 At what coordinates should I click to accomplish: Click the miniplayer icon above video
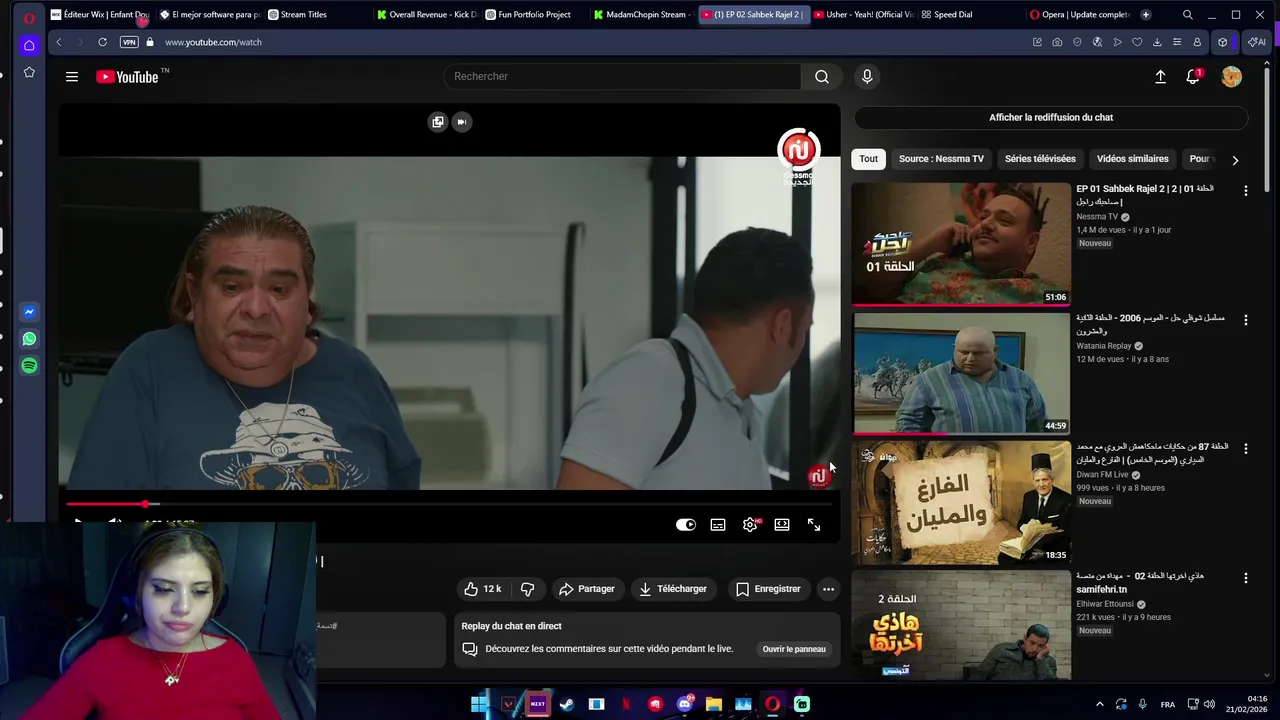point(437,122)
